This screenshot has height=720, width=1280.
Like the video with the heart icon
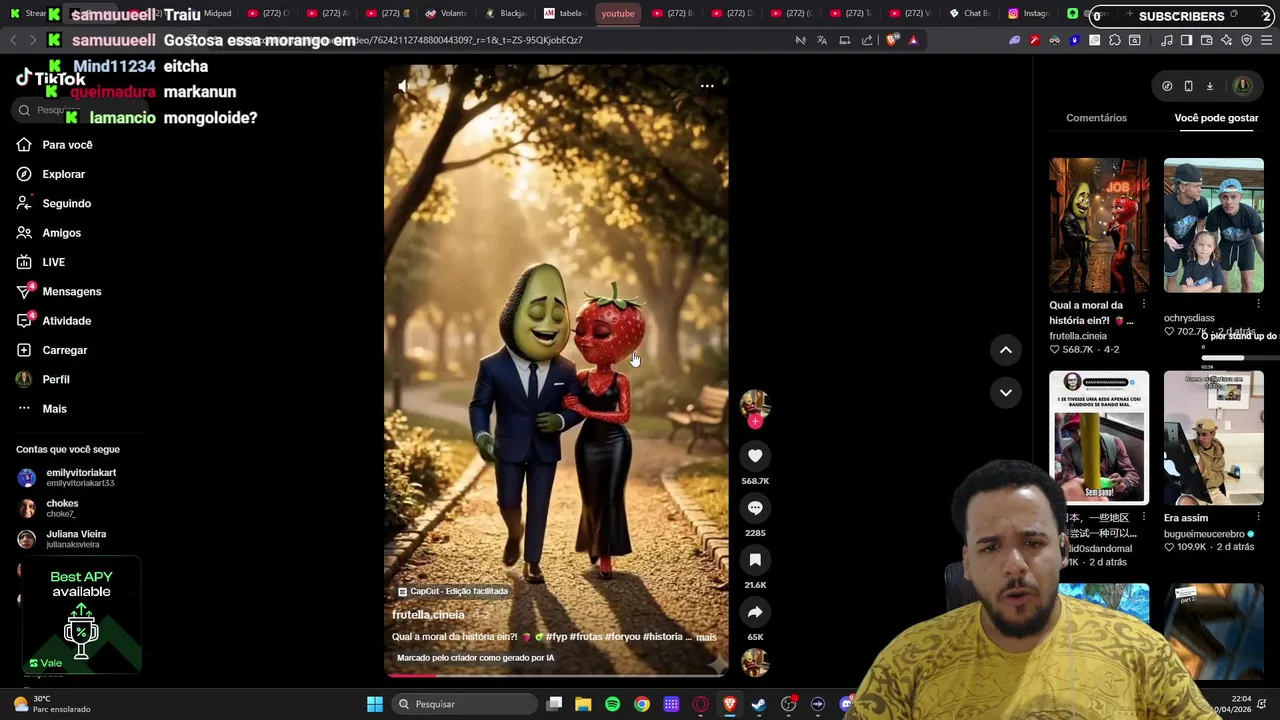[755, 456]
